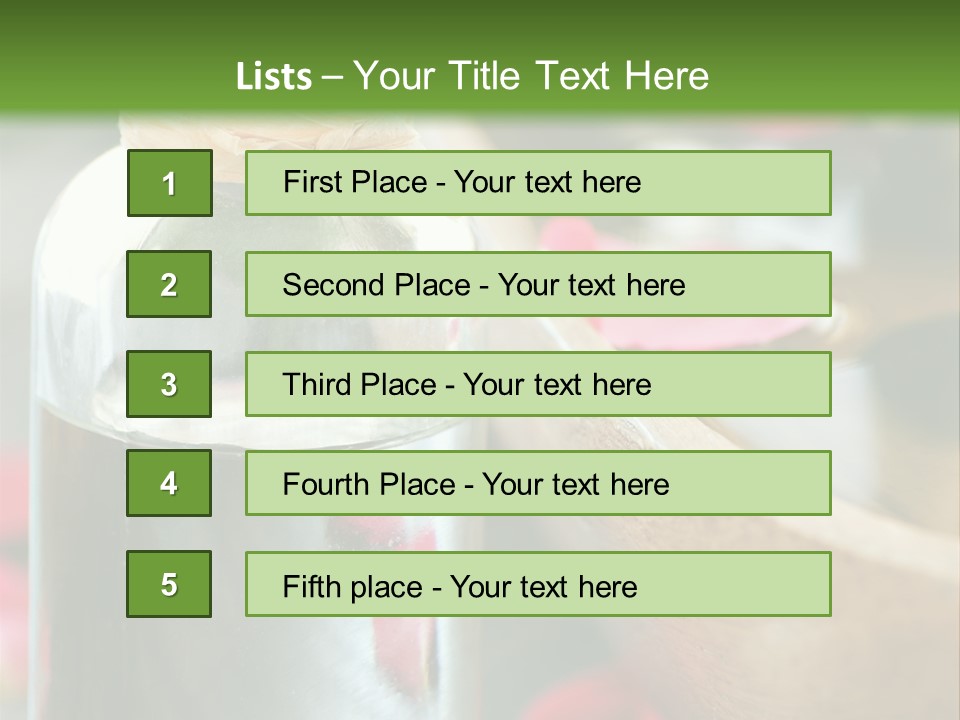The image size is (960, 720).
Task: Click the number 3 green box
Action: pos(169,384)
